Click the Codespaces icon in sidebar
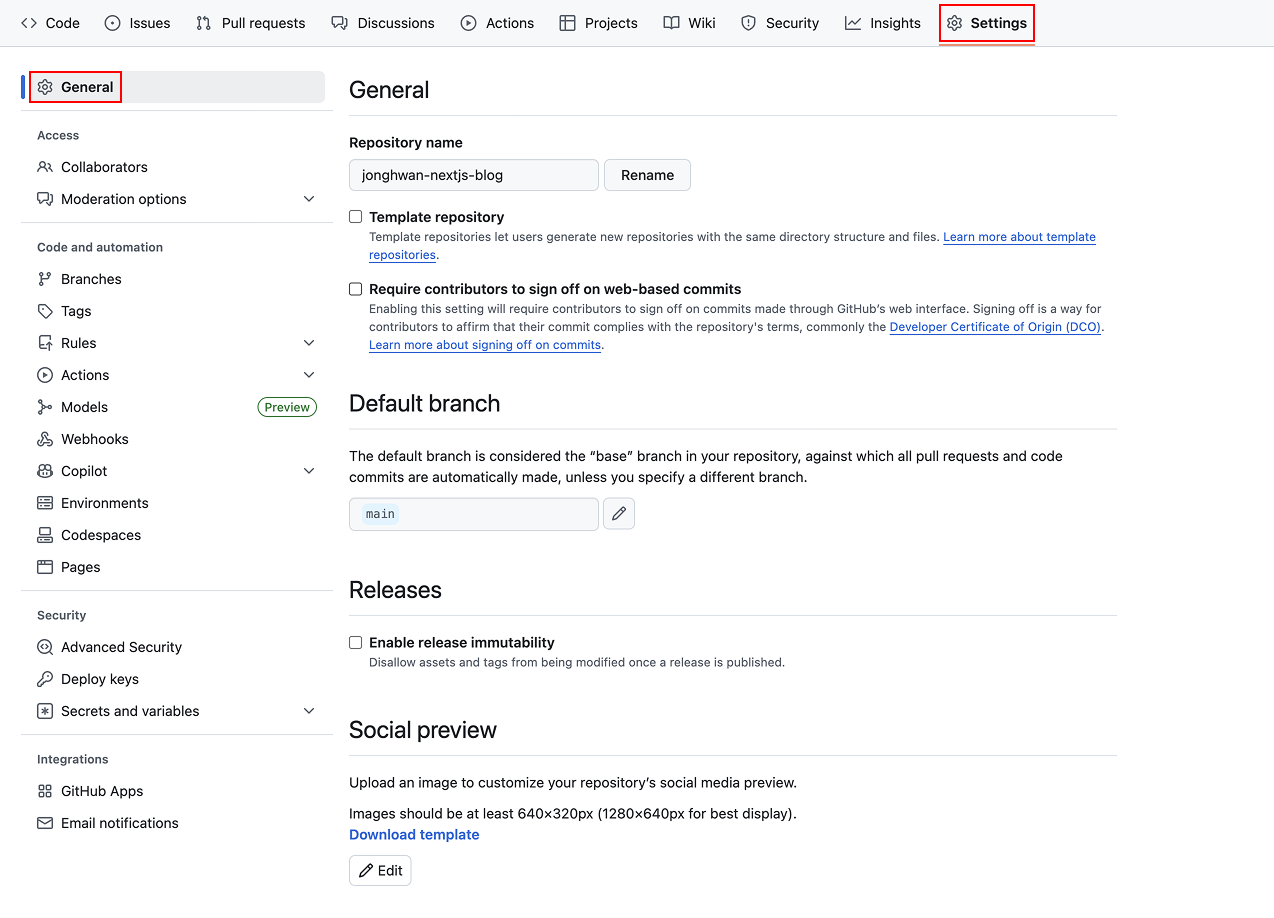Image resolution: width=1274 pixels, height=918 pixels. 45,535
